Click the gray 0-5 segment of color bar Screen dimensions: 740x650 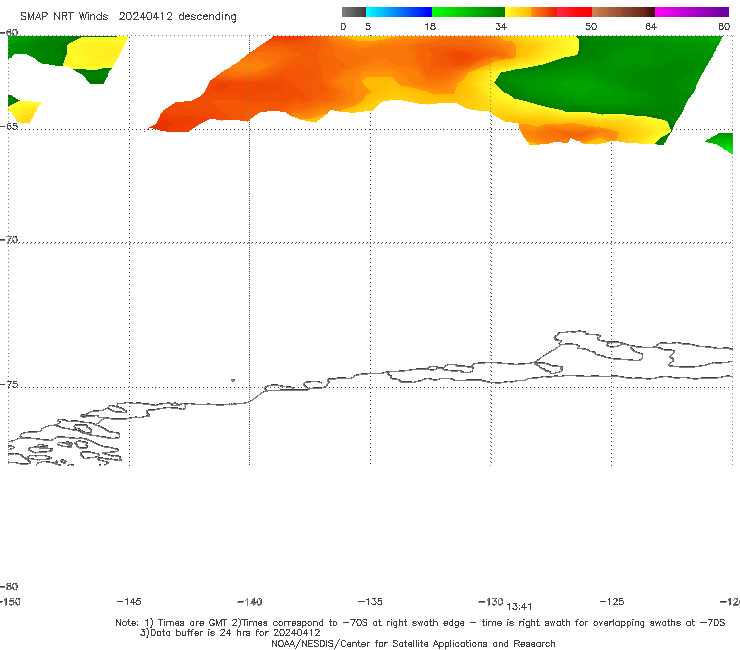353,12
